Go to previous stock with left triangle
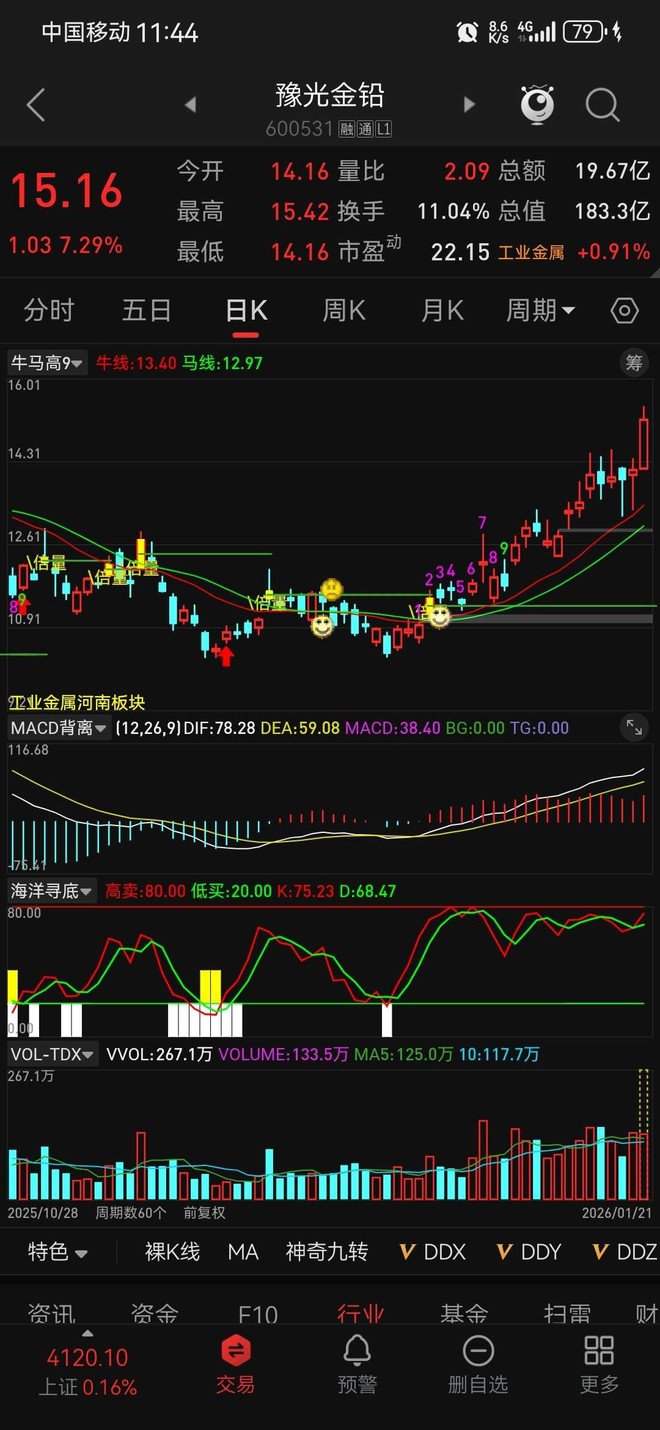The image size is (660, 1430). click(x=190, y=104)
